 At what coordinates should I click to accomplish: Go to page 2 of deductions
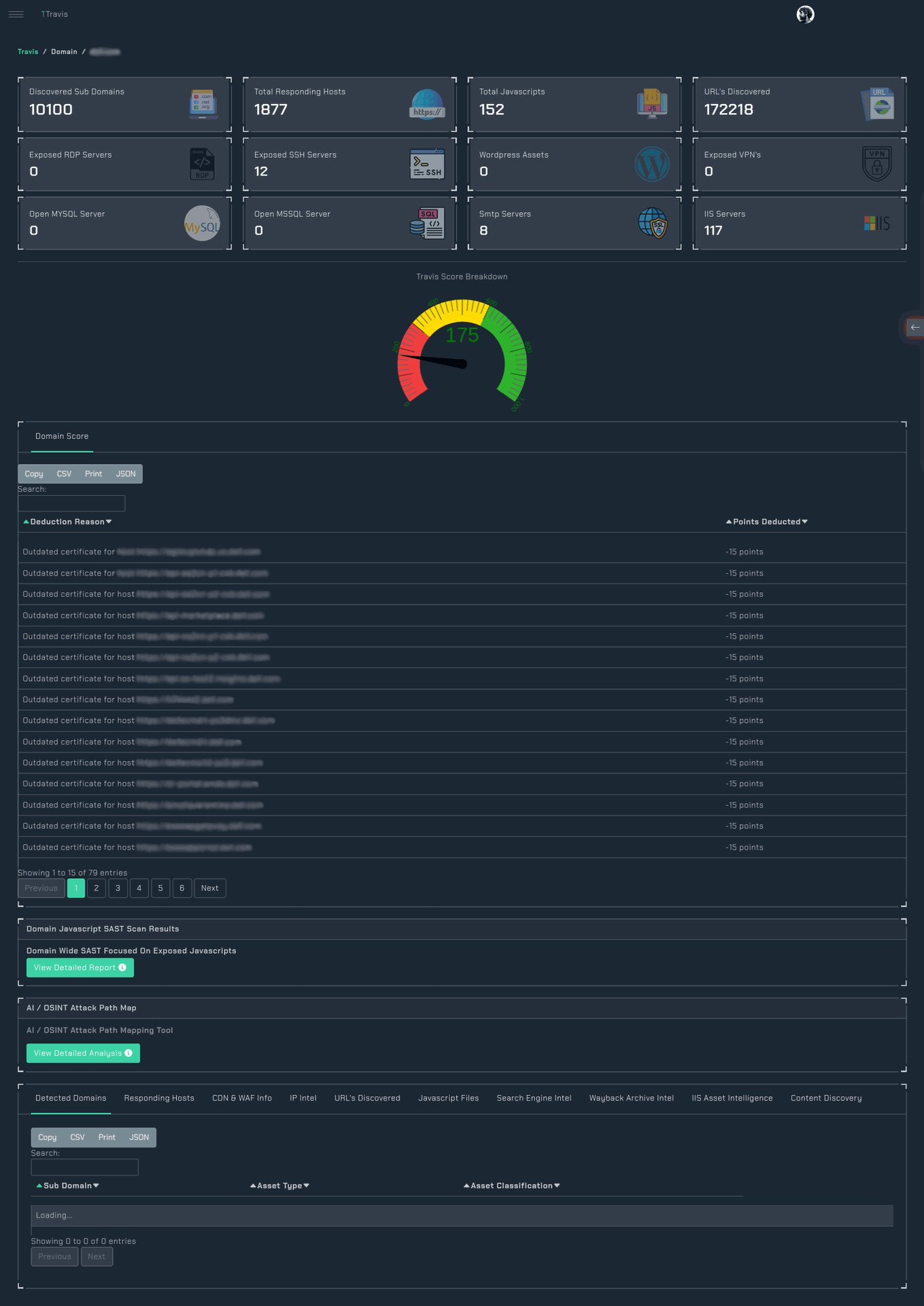(x=97, y=888)
